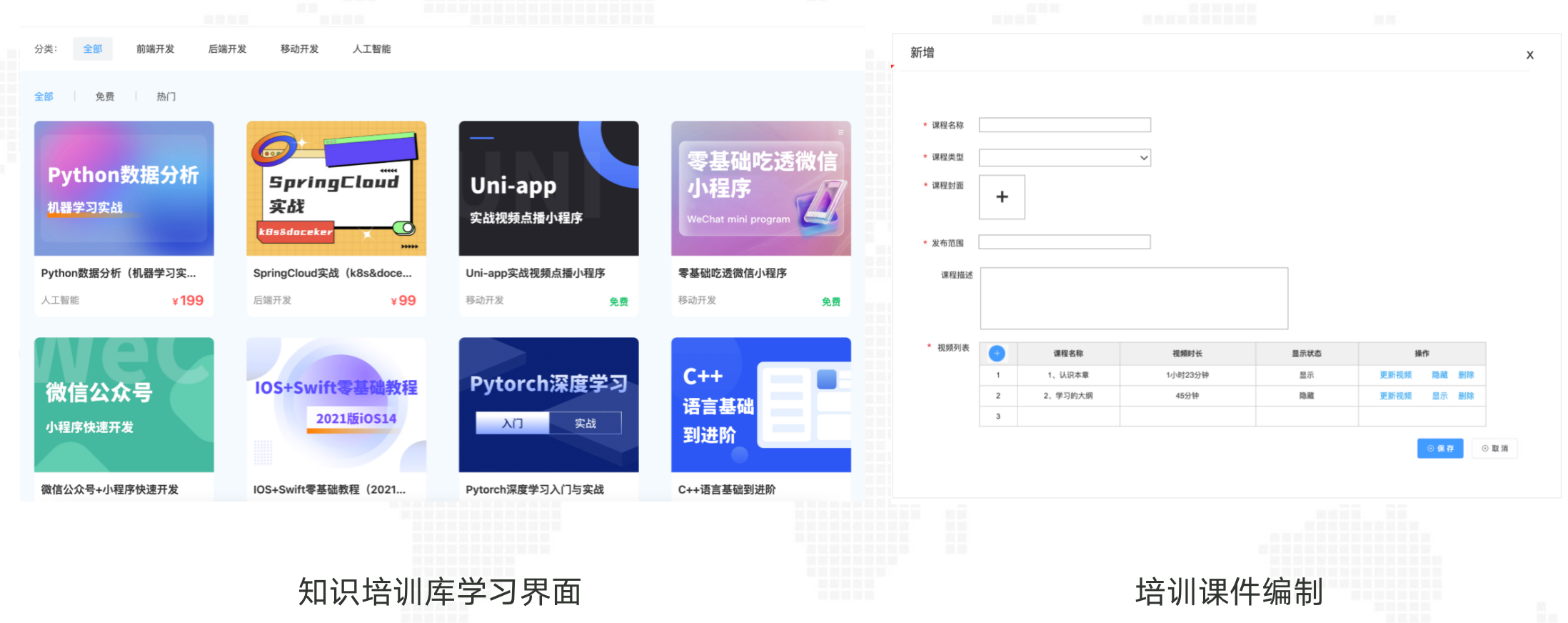
Task: Open the 微信公众号 course thumbnail
Action: click(124, 404)
